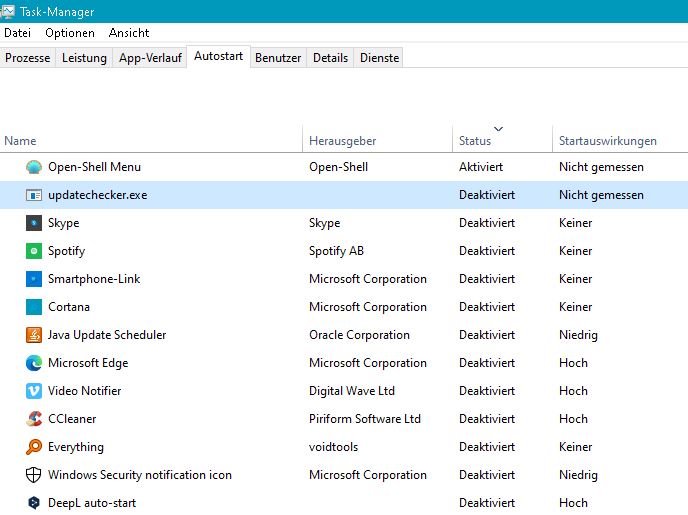Image resolution: width=688 pixels, height=515 pixels.
Task: Click publisher Spotify AB
Action: [336, 251]
